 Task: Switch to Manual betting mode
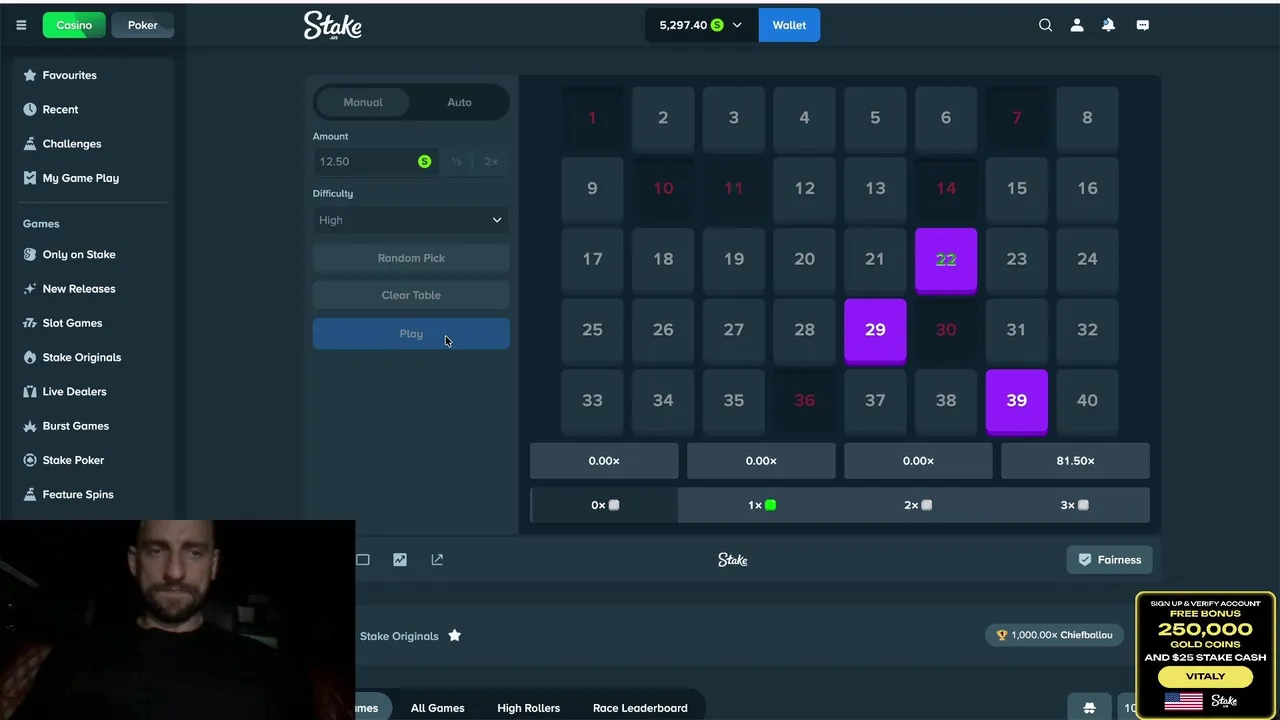(x=363, y=102)
